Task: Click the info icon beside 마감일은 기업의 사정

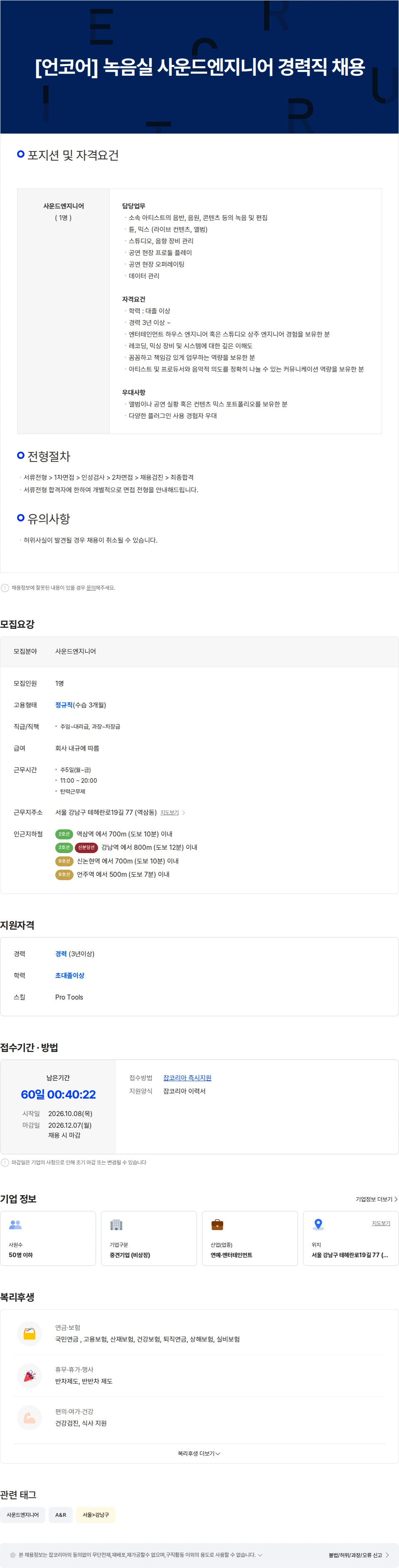Action: 5,1163
